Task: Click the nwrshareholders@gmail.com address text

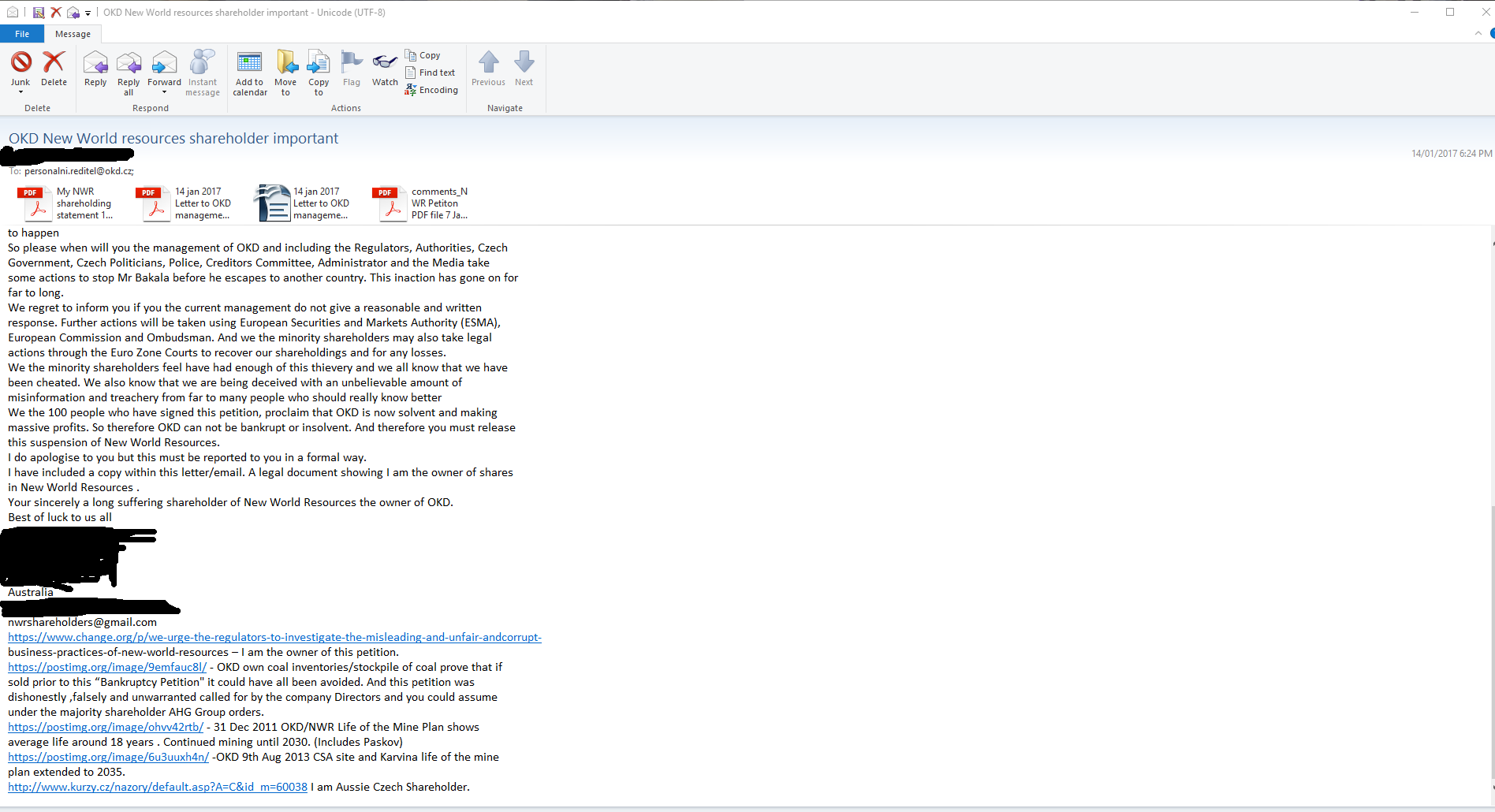Action: pos(82,622)
